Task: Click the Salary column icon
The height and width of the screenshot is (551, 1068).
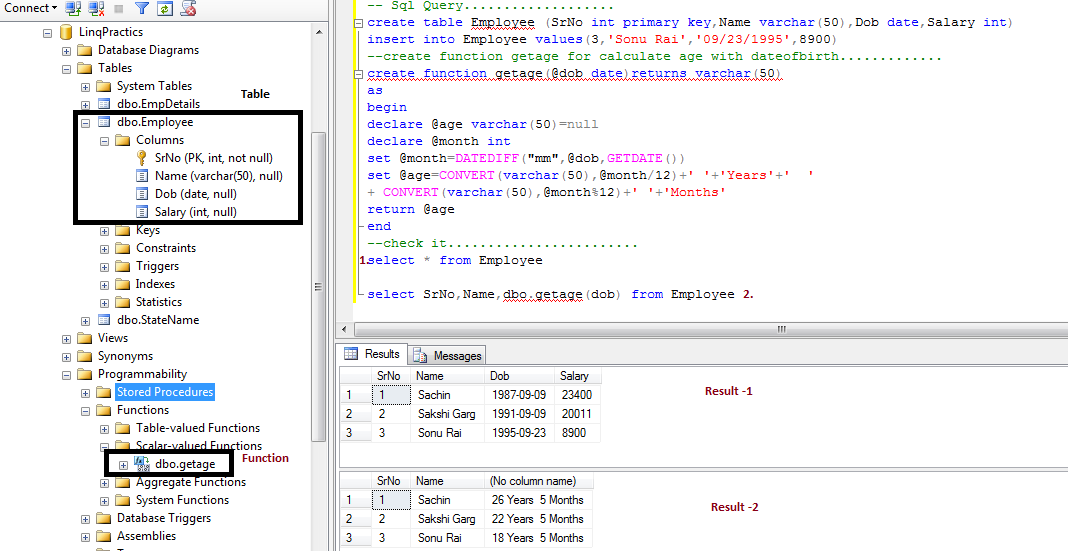Action: [x=142, y=212]
